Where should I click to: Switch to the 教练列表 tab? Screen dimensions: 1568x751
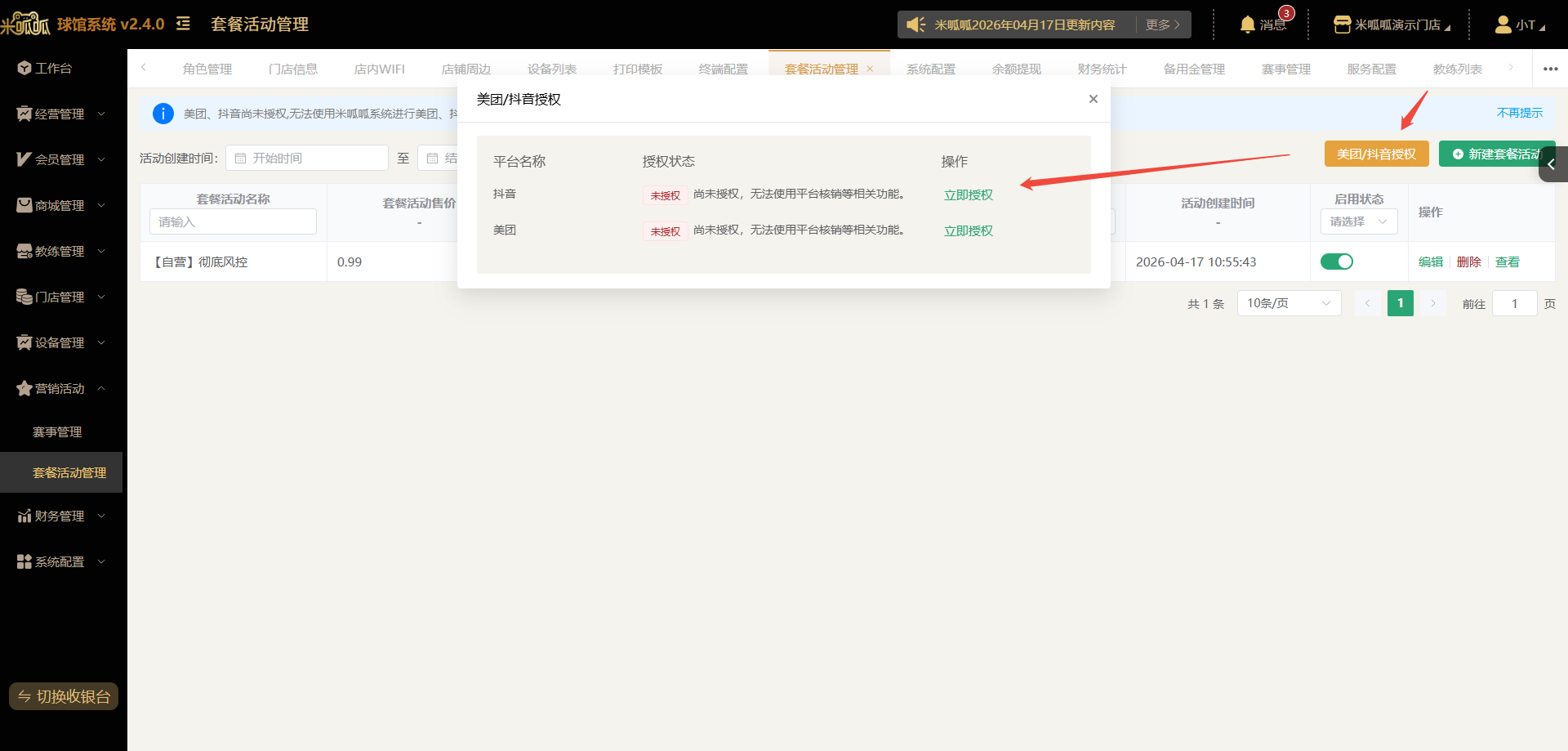[1457, 69]
